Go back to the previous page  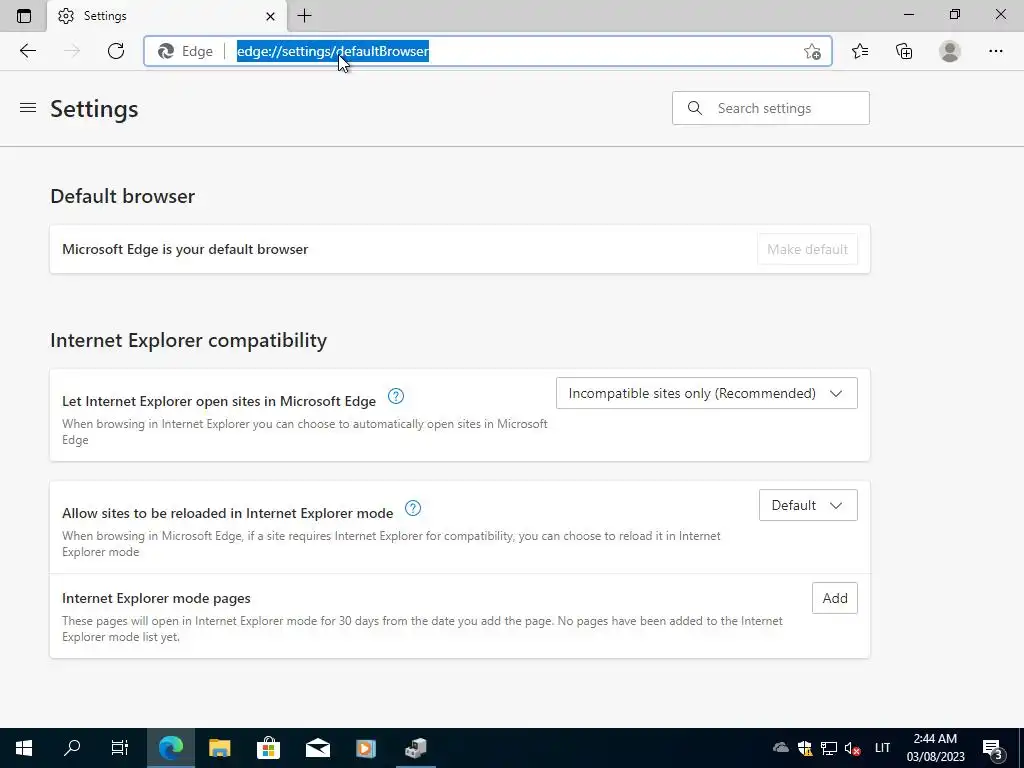(x=27, y=51)
